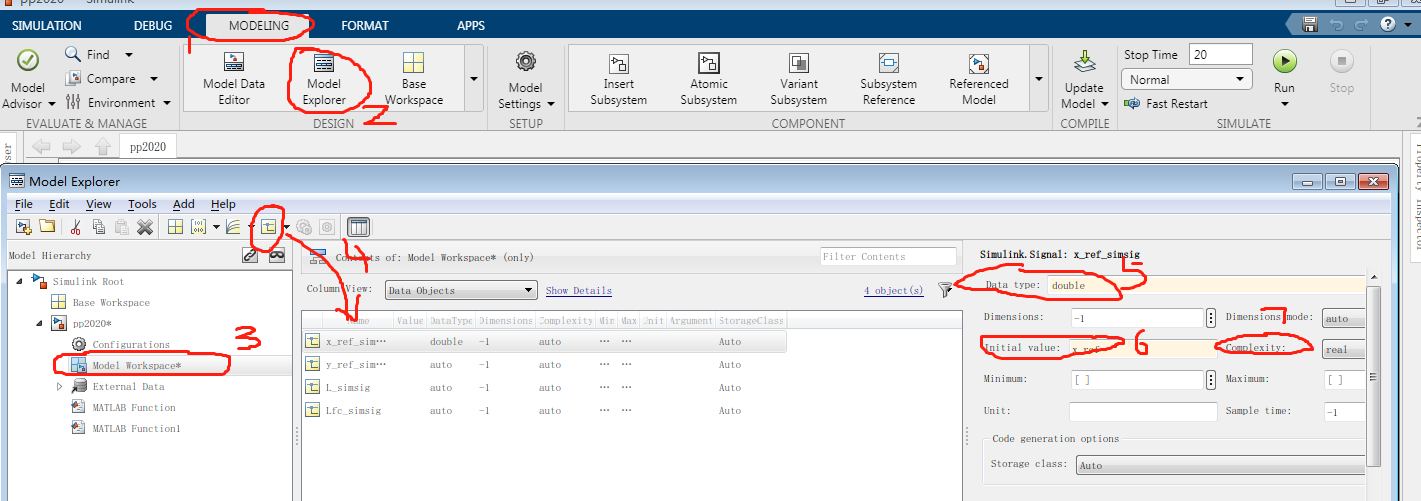Click the filter funnel icon
Screen dimensions: 1421x501
[946, 290]
